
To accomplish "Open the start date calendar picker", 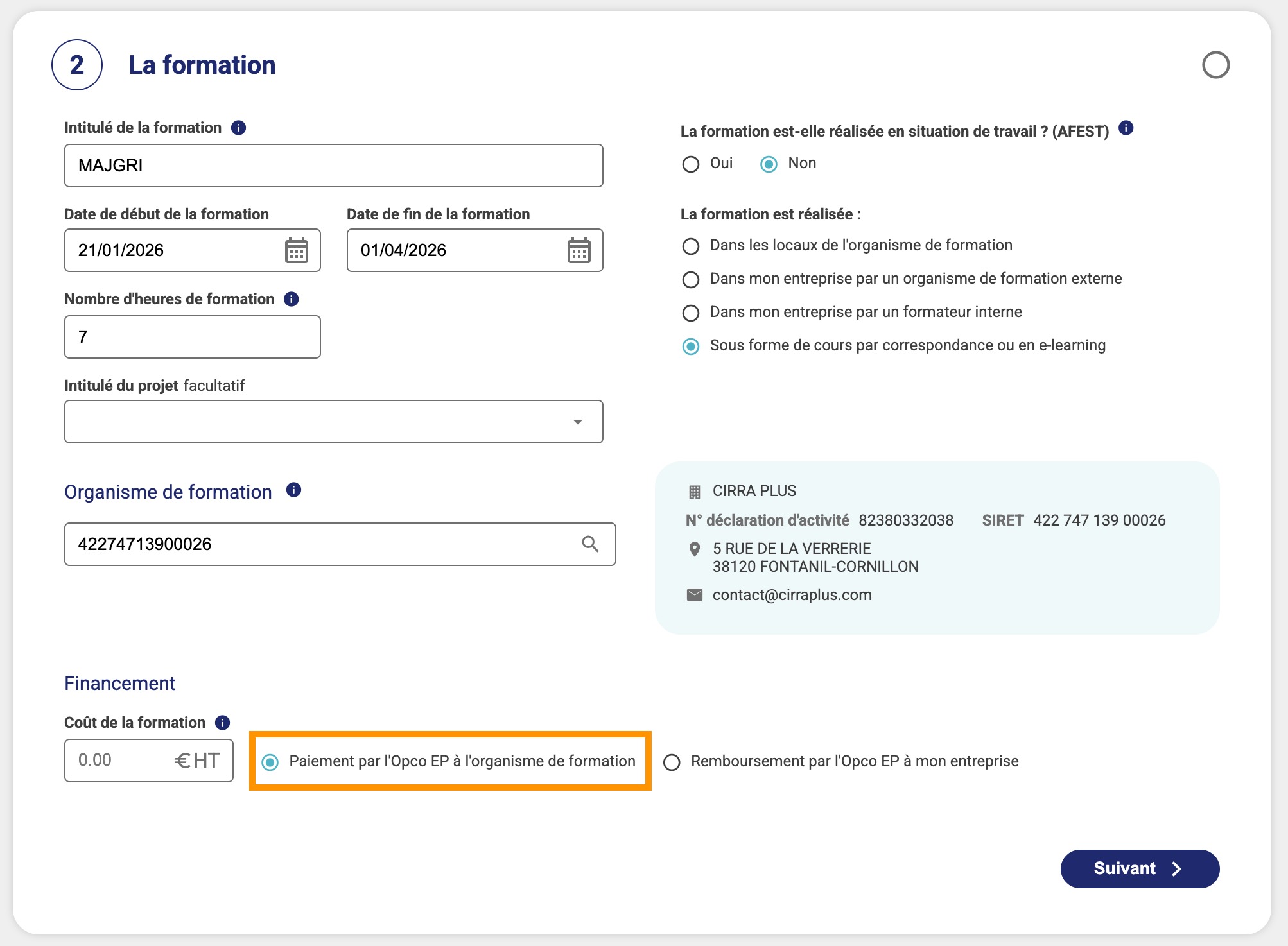I will 296,250.
